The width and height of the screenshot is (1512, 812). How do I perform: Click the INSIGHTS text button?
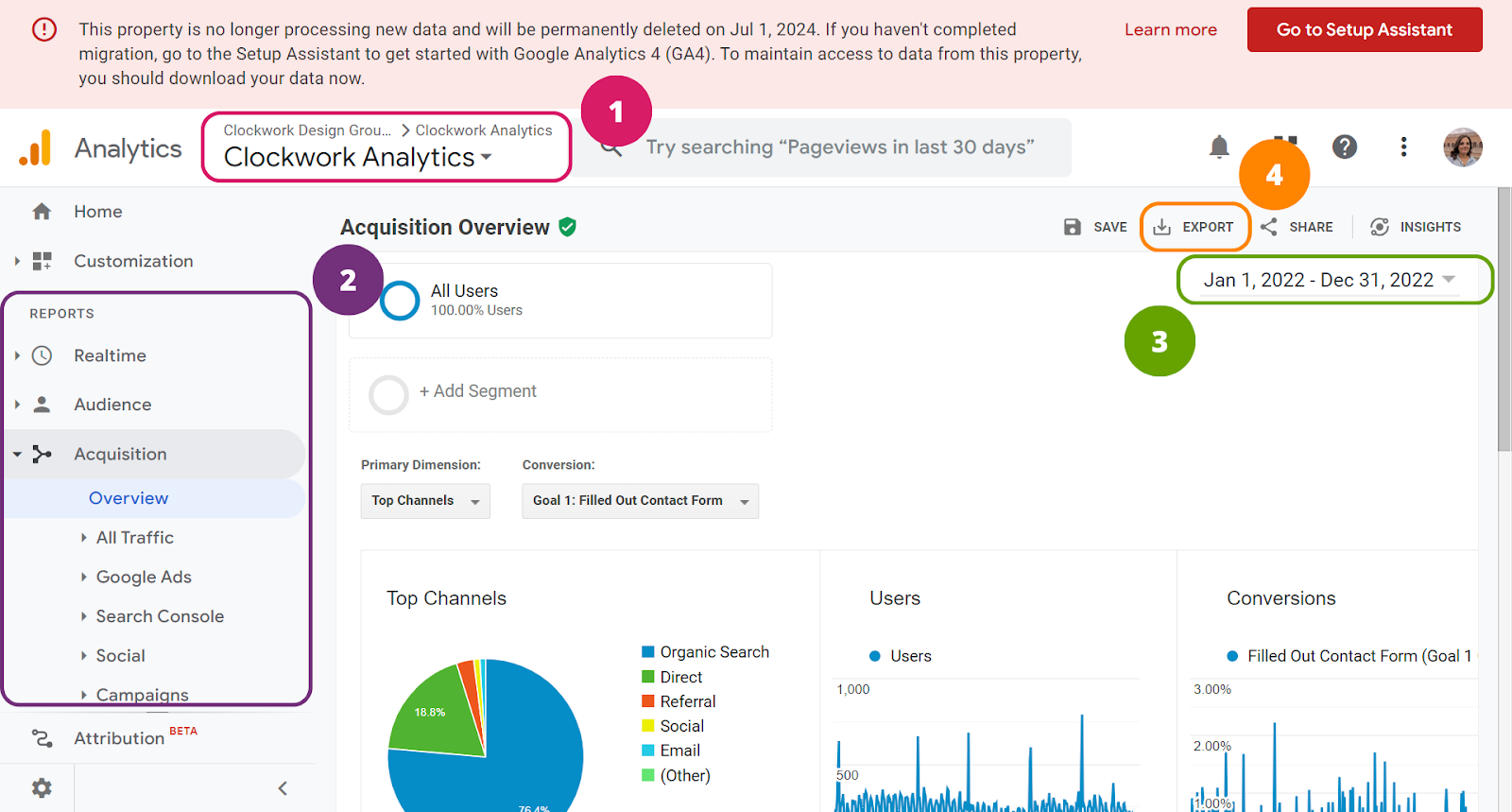[x=1430, y=227]
